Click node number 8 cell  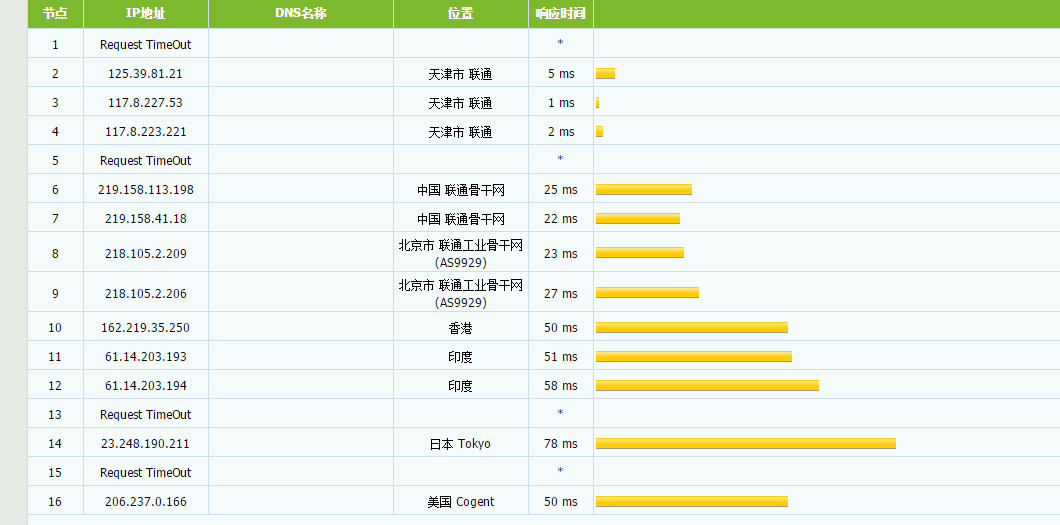pos(55,253)
